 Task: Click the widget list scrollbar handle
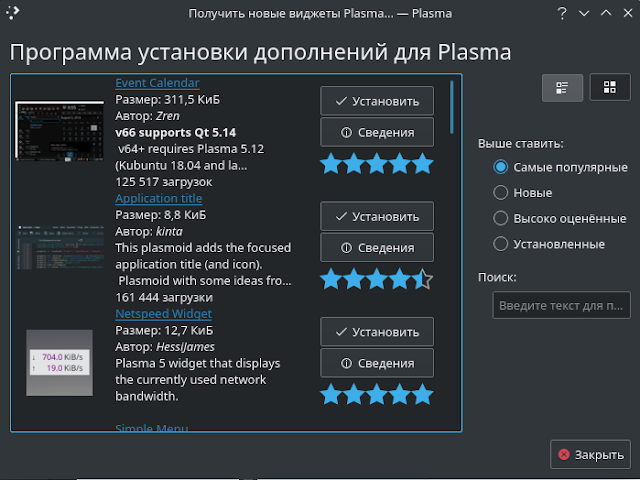click(x=451, y=107)
